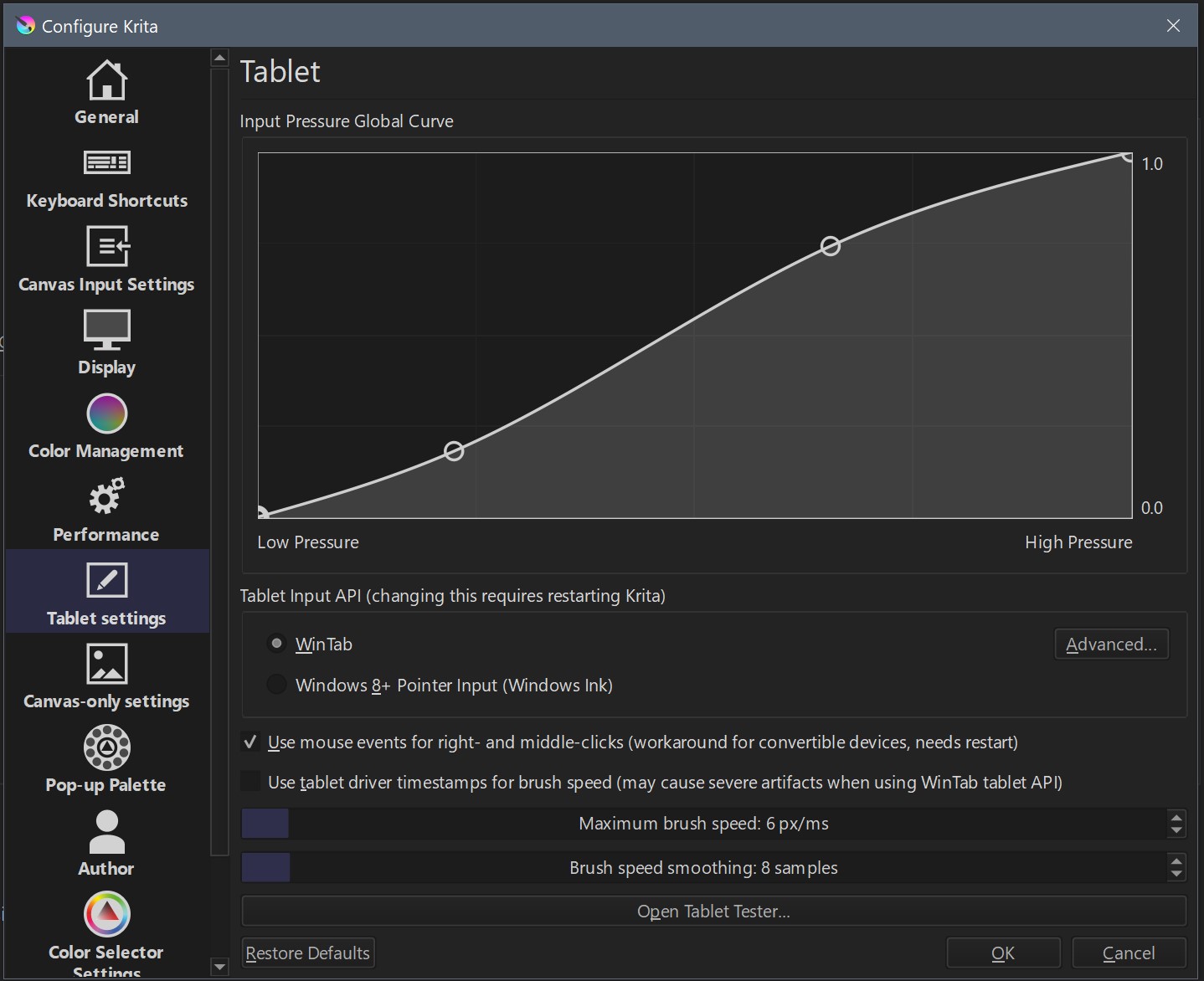
Task: Select the Keyboard Shortcuts icon
Action: [106, 162]
